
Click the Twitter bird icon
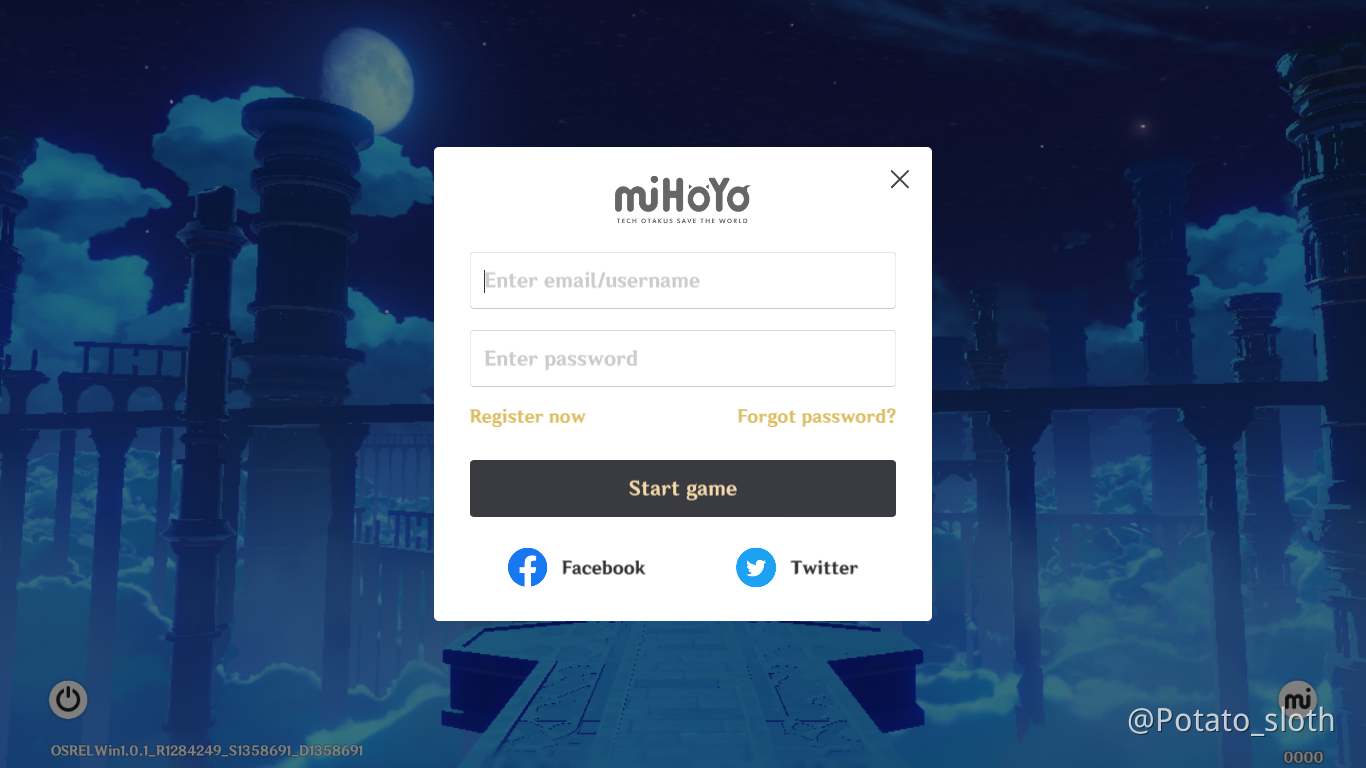(x=756, y=567)
